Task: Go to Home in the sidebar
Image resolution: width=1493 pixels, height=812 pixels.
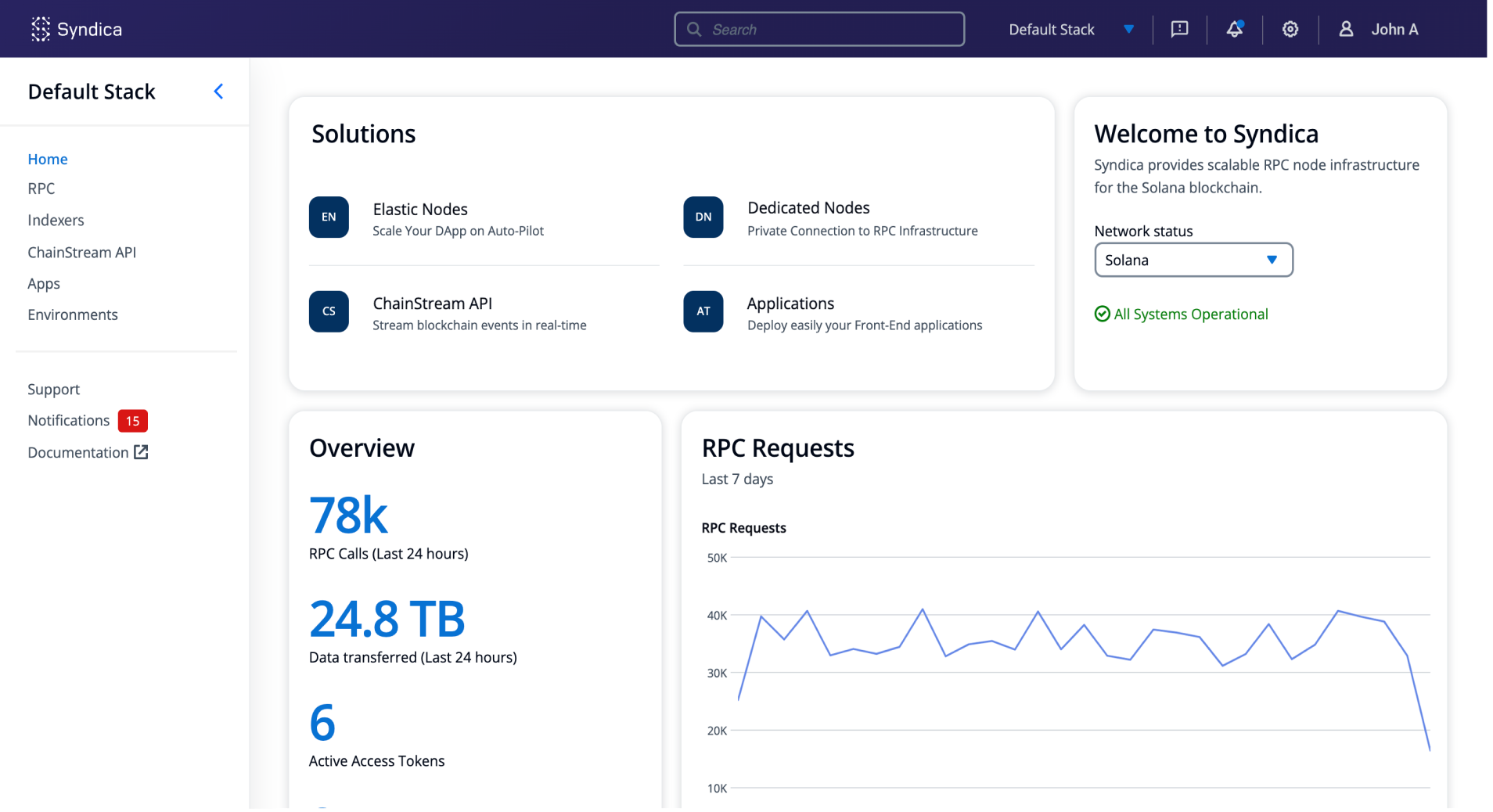Action: [x=48, y=159]
